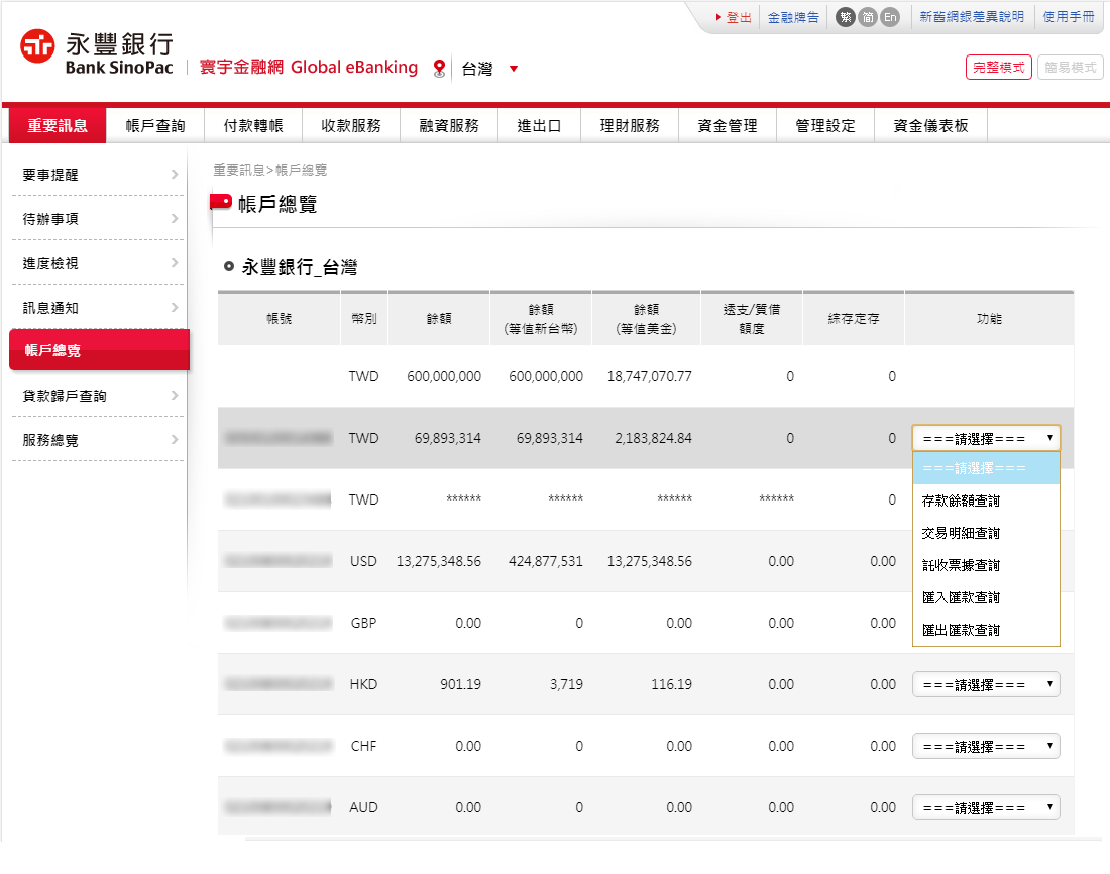Click the GBP currency cell

click(x=363, y=623)
